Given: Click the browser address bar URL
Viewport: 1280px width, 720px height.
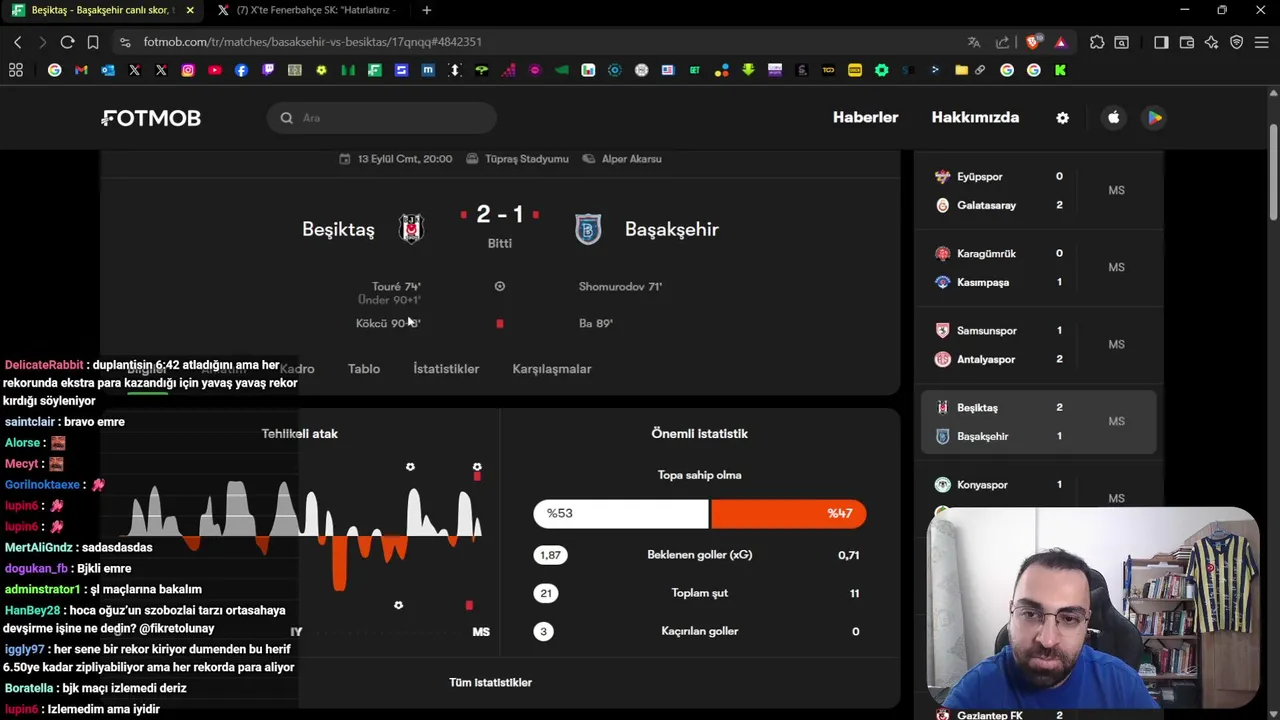Looking at the screenshot, I should pos(312,42).
